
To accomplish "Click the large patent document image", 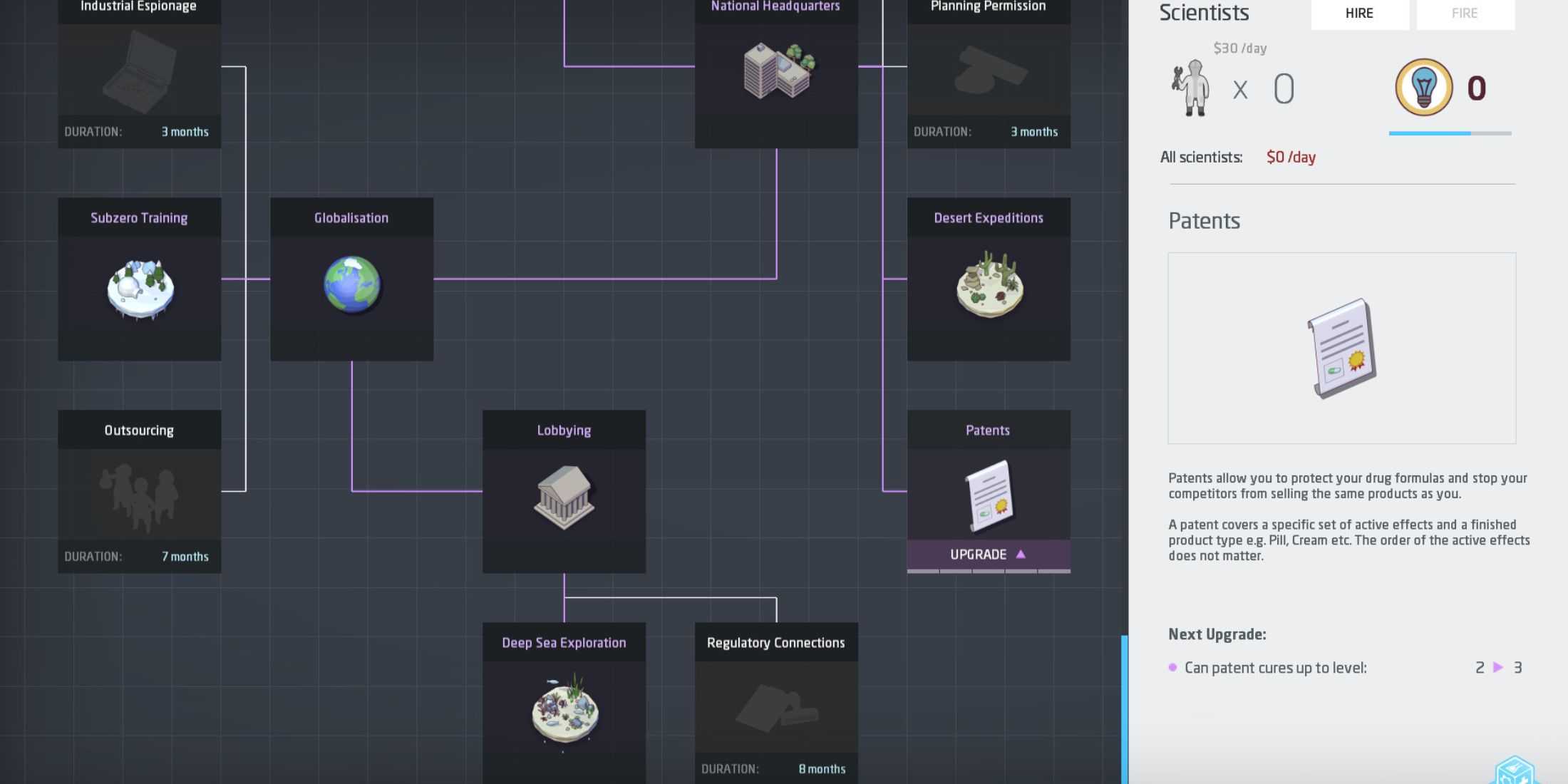I will (1342, 348).
